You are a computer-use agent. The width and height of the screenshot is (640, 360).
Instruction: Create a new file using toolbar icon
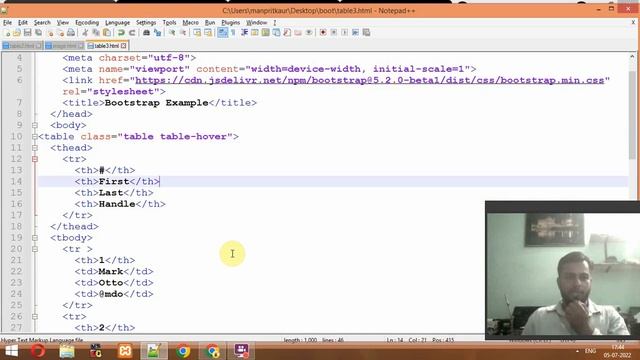(7, 33)
